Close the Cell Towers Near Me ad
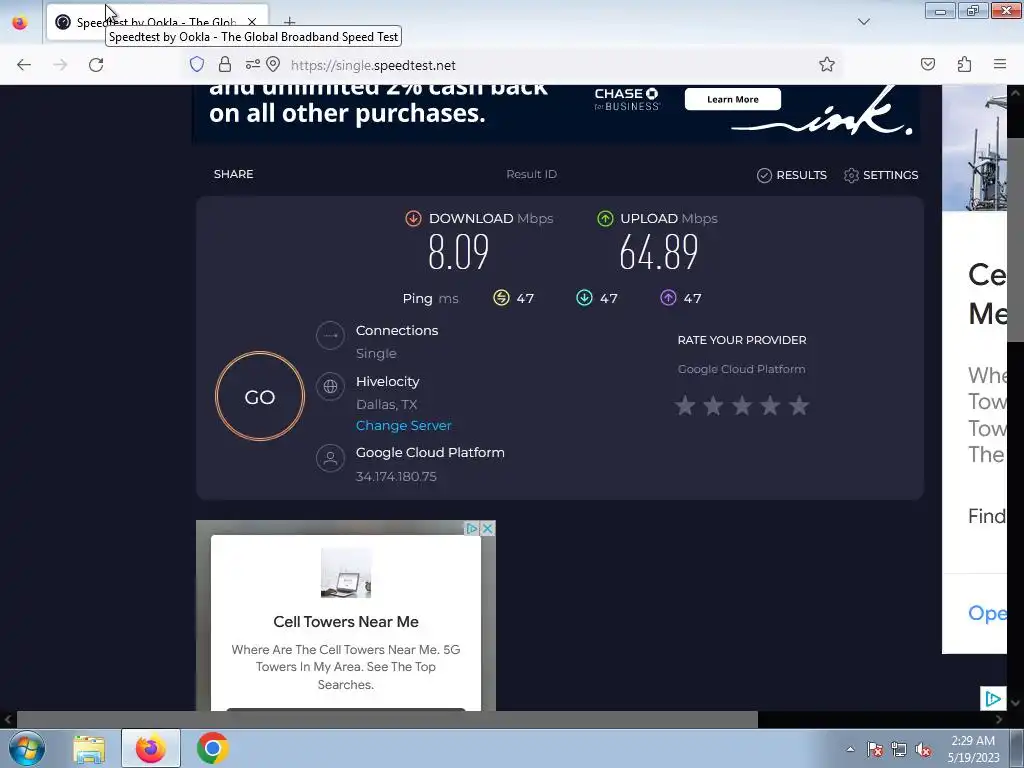This screenshot has height=768, width=1024. pos(487,528)
